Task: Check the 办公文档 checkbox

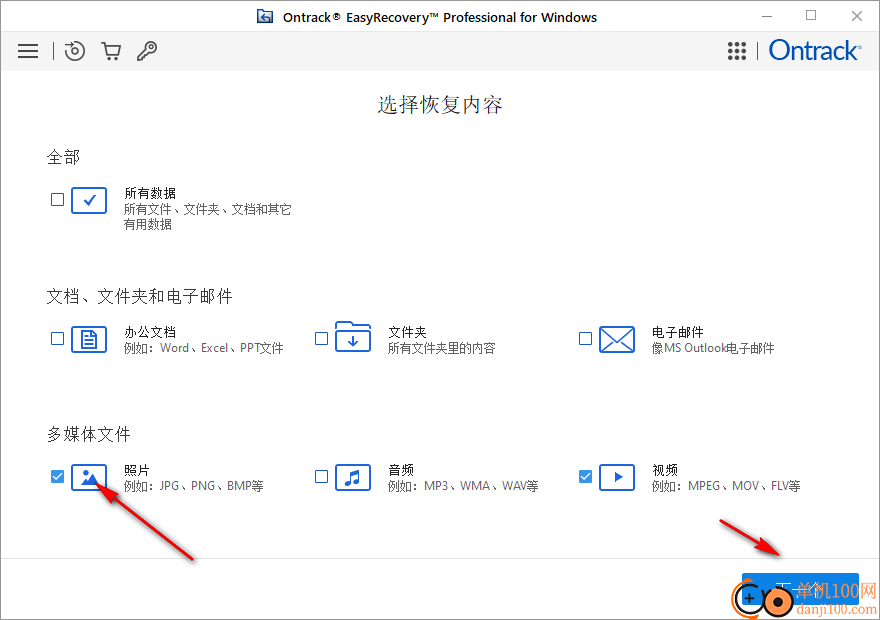Action: coord(57,339)
